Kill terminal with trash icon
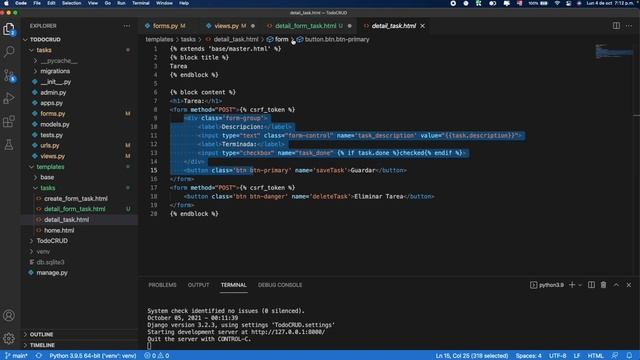Image resolution: width=640 pixels, height=360 pixels. pyautogui.click(x=603, y=284)
